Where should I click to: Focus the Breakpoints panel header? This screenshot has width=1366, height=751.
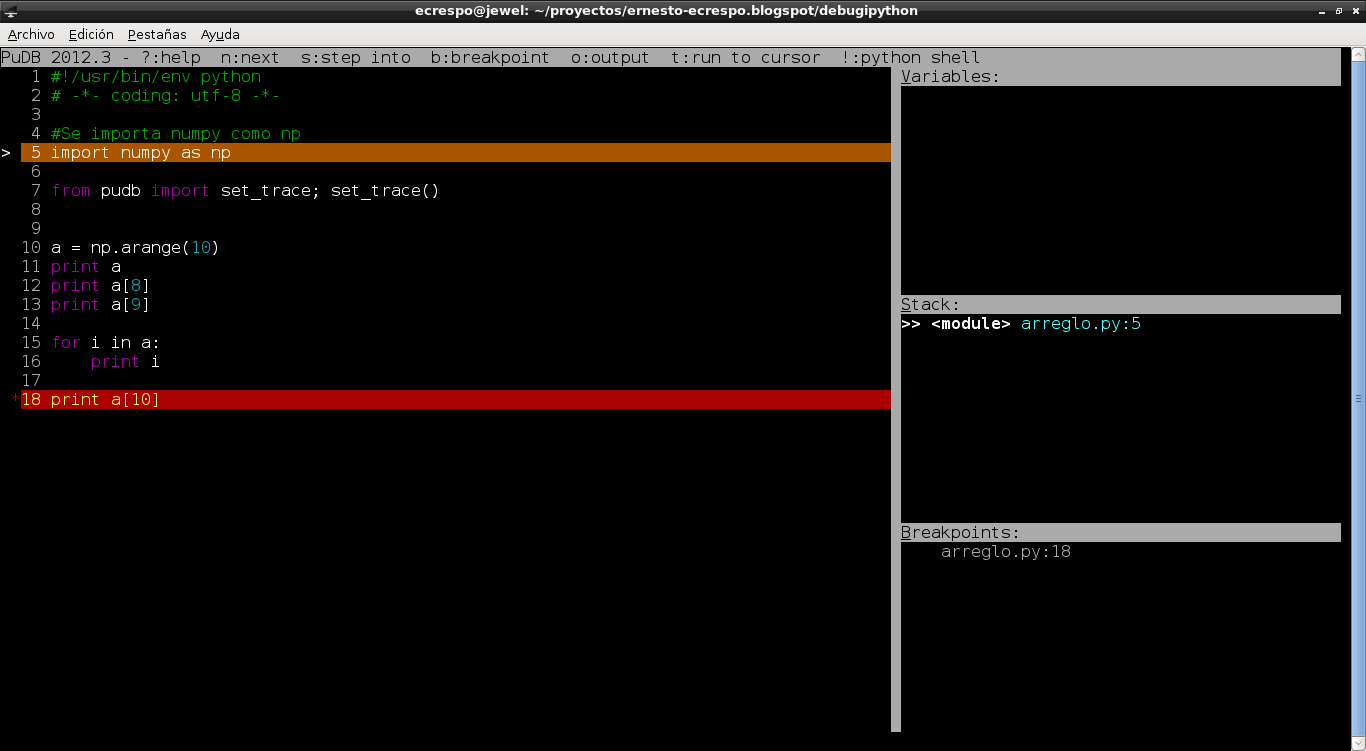click(960, 533)
